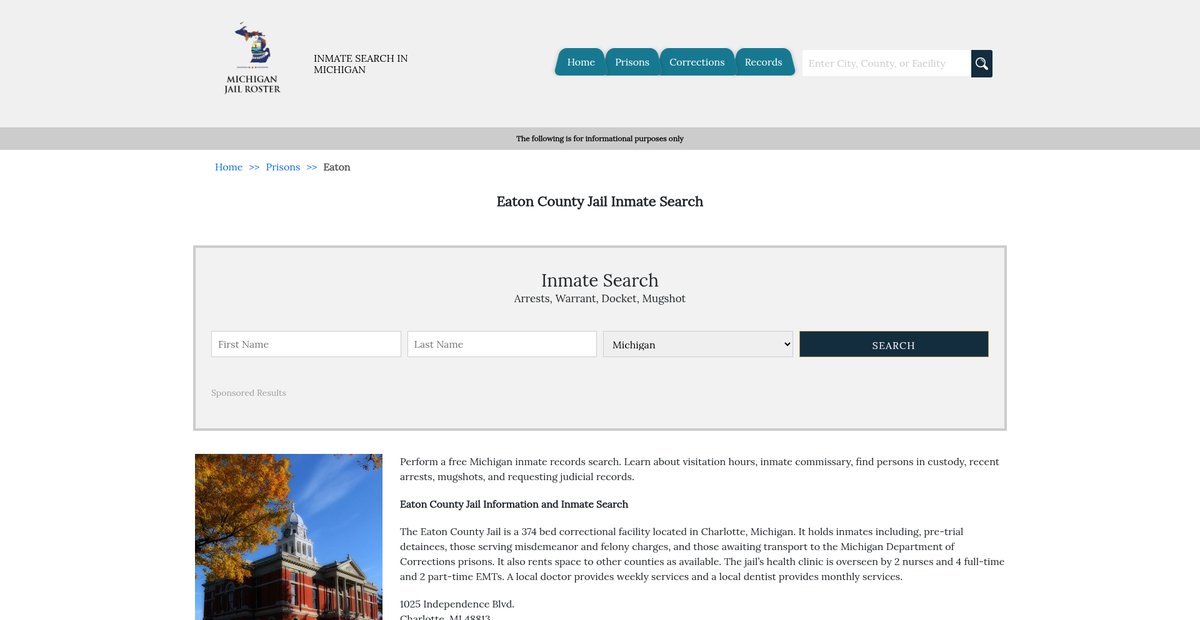Click the Michigan Jail Roster logo
The width and height of the screenshot is (1200, 620).
252,58
